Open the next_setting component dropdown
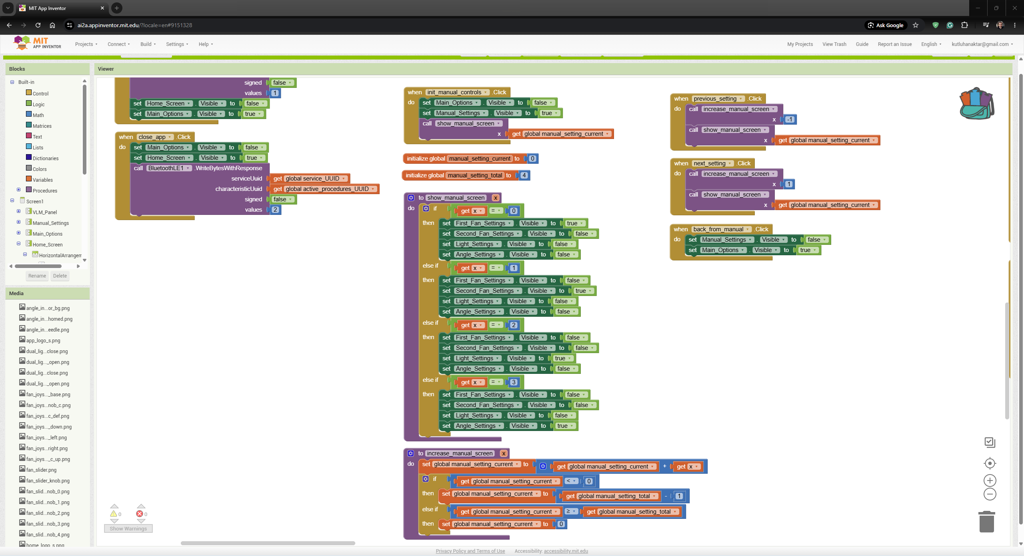The height and width of the screenshot is (556, 1024). click(712, 163)
